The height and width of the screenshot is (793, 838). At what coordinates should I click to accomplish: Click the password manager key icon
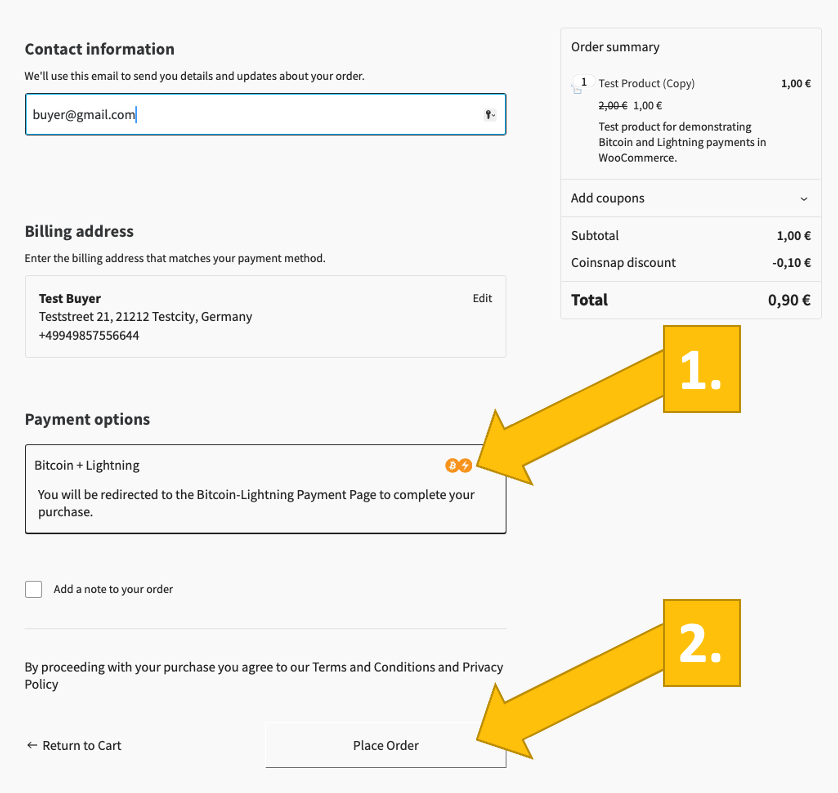(490, 115)
